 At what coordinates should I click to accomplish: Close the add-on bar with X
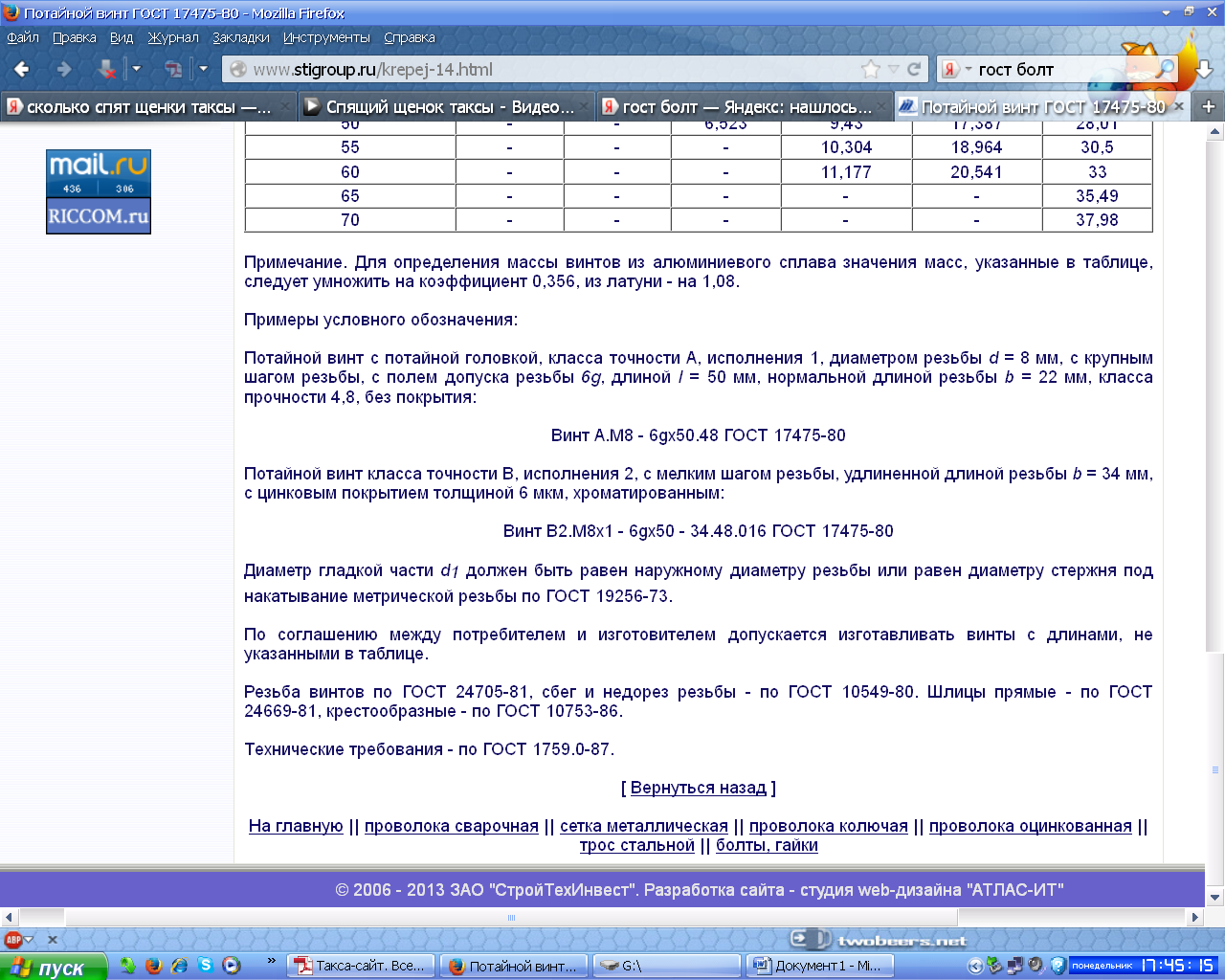pyautogui.click(x=53, y=940)
